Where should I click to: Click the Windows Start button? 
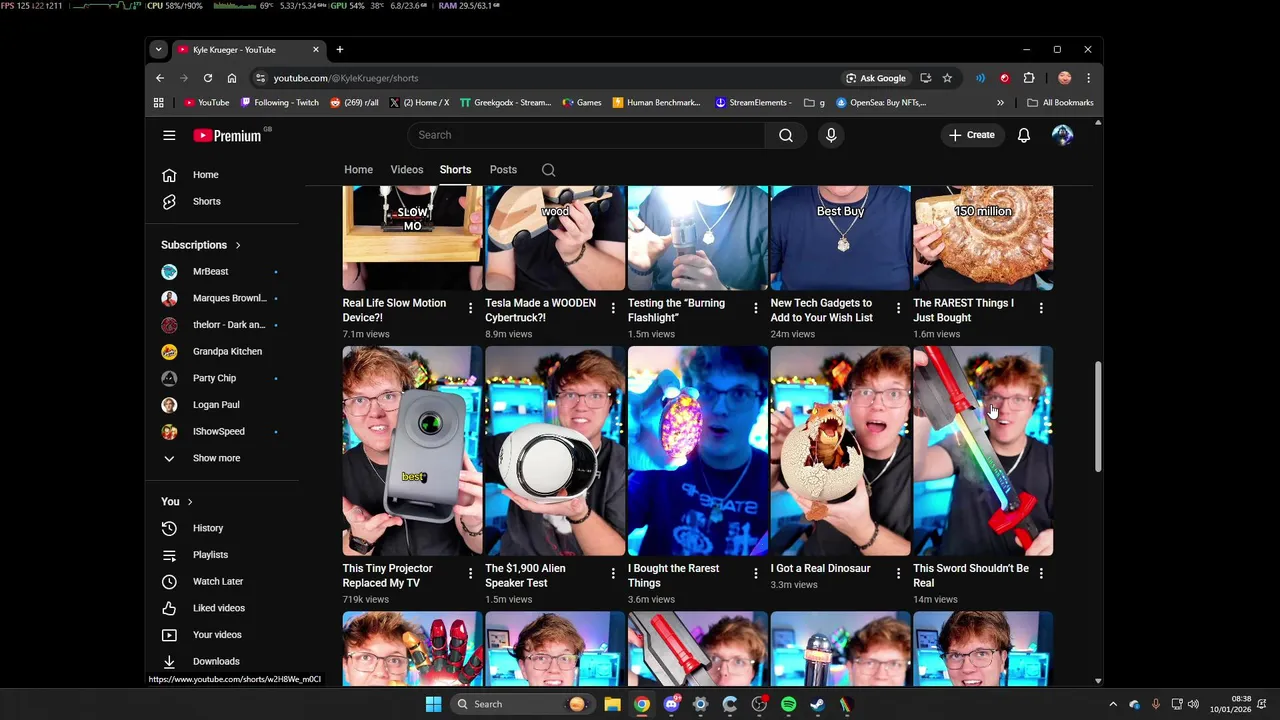click(x=433, y=704)
